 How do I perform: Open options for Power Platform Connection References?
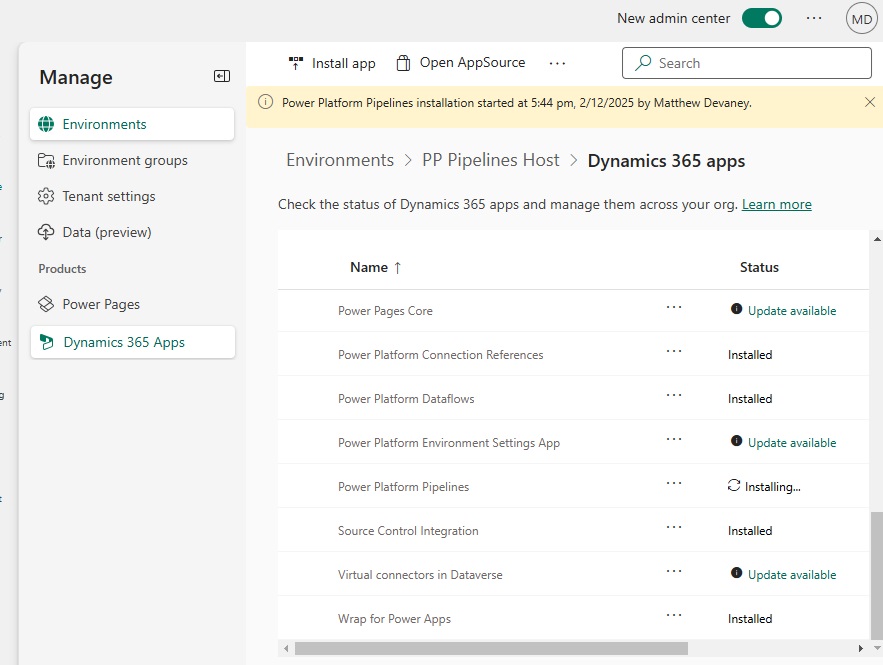(x=674, y=351)
